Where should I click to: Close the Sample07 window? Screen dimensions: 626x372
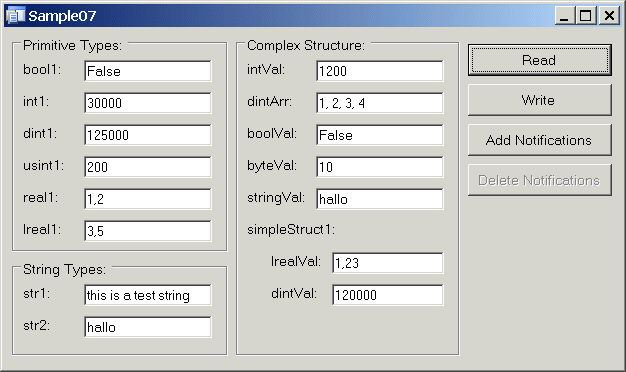pyautogui.click(x=609, y=16)
